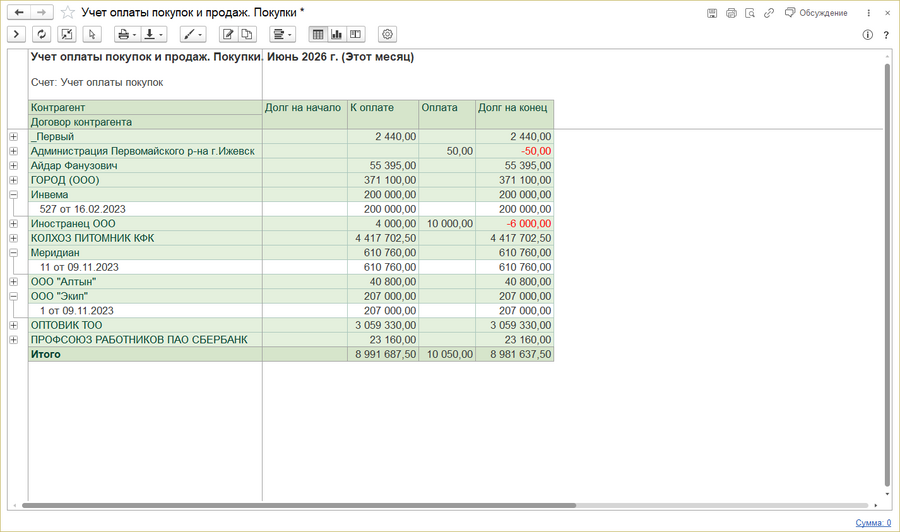Click the total 8 981 637,50 cell
This screenshot has width=900, height=532.
[515, 354]
